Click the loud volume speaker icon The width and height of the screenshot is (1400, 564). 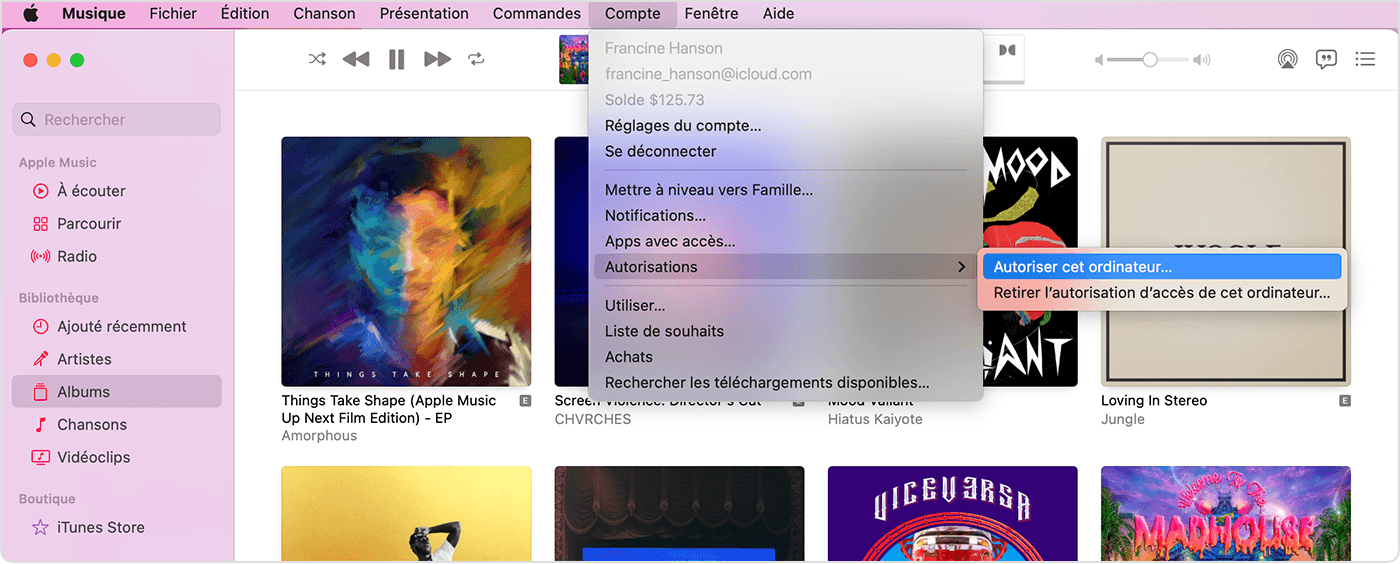point(1202,60)
